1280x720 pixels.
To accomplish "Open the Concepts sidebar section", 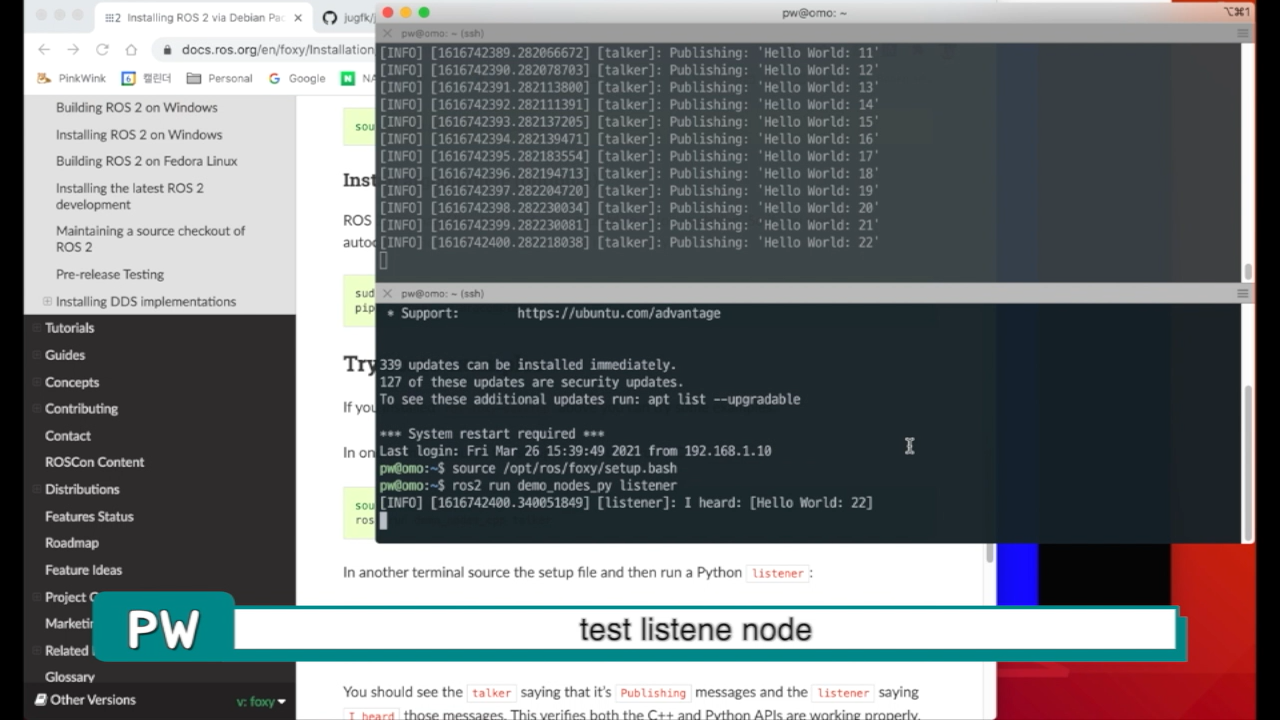I will coord(72,382).
